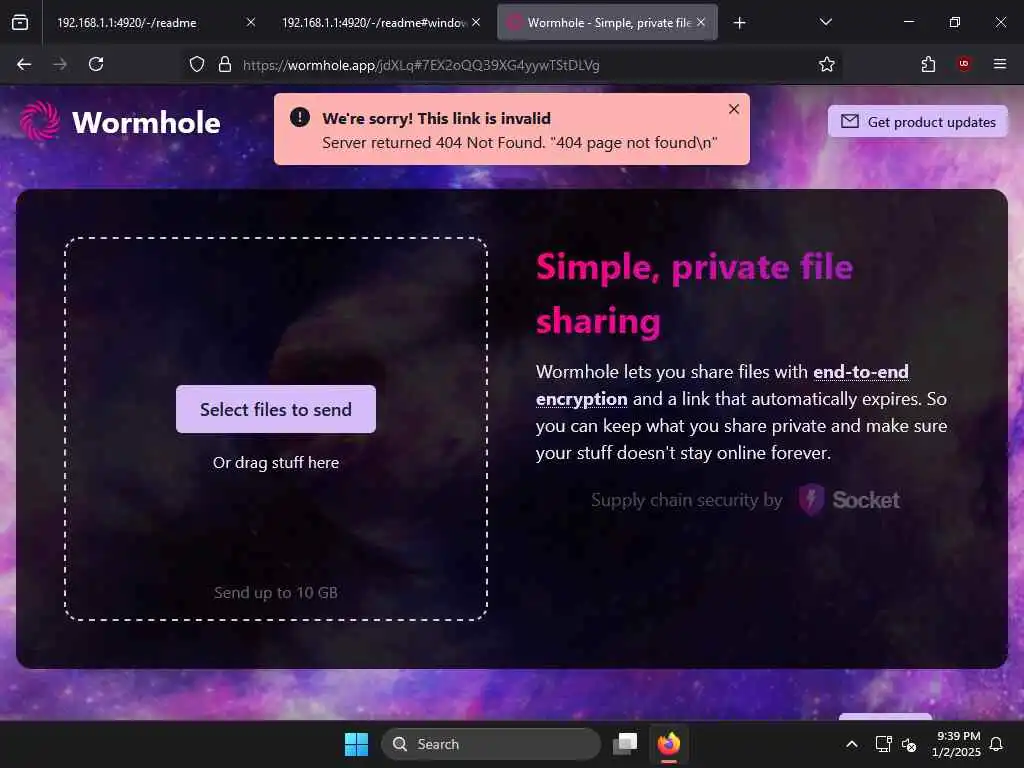Click the 'Or drag stuff here' text

(276, 462)
